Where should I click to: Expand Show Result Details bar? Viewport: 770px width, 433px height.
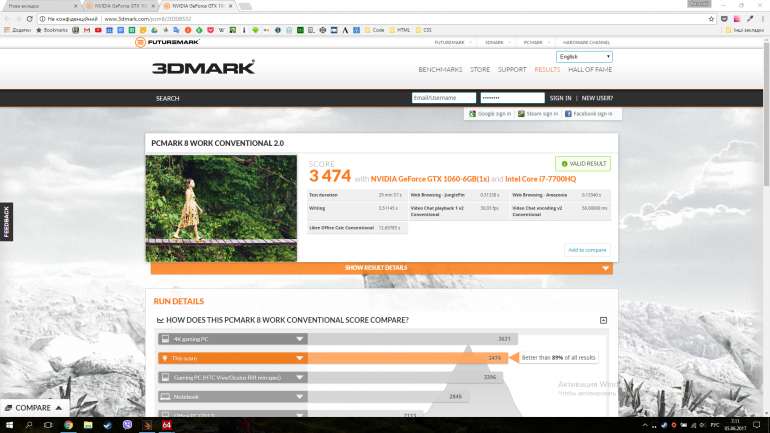(382, 268)
